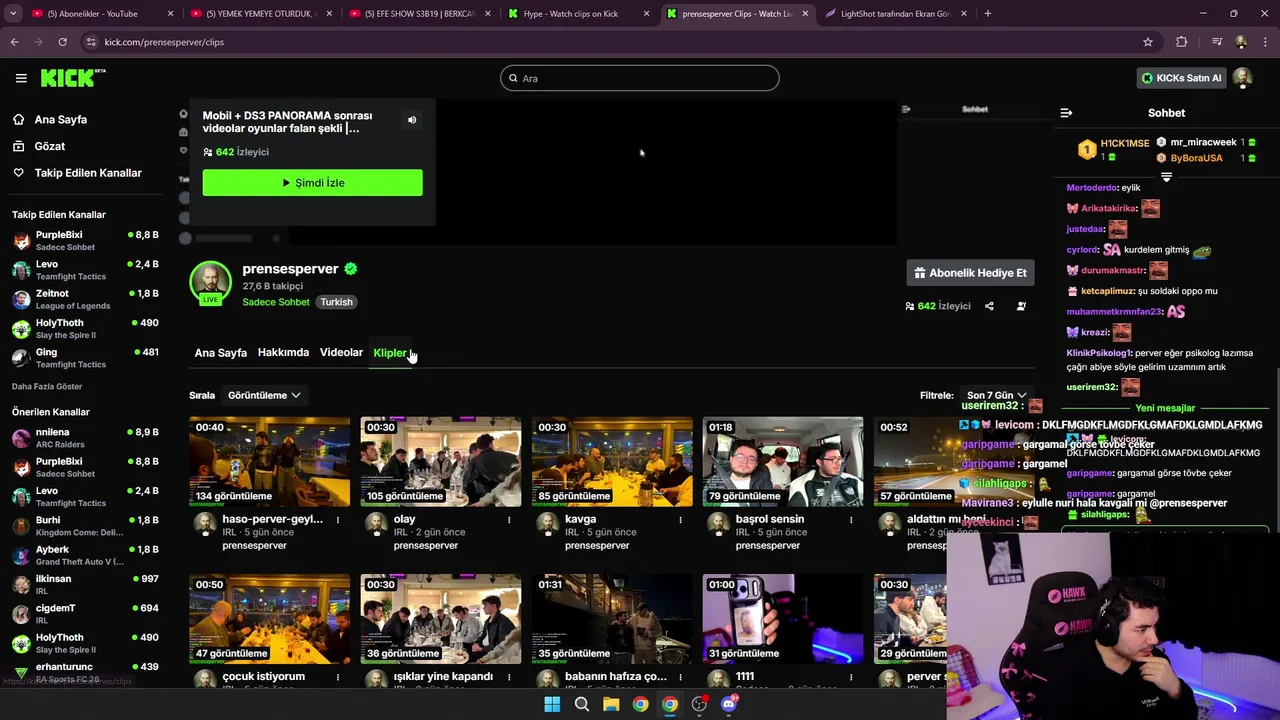Open Sadece Sohbet category link
This screenshot has width=1280, height=720.
[x=276, y=302]
